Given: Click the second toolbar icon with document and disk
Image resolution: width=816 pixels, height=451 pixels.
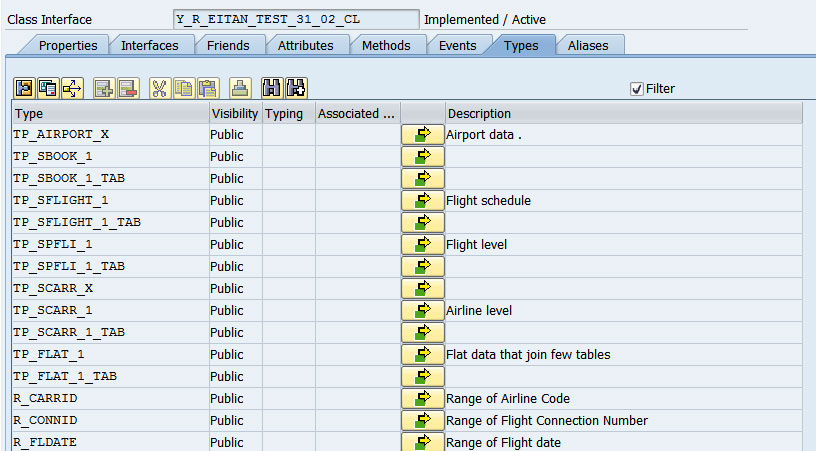Looking at the screenshot, I should click(48, 88).
